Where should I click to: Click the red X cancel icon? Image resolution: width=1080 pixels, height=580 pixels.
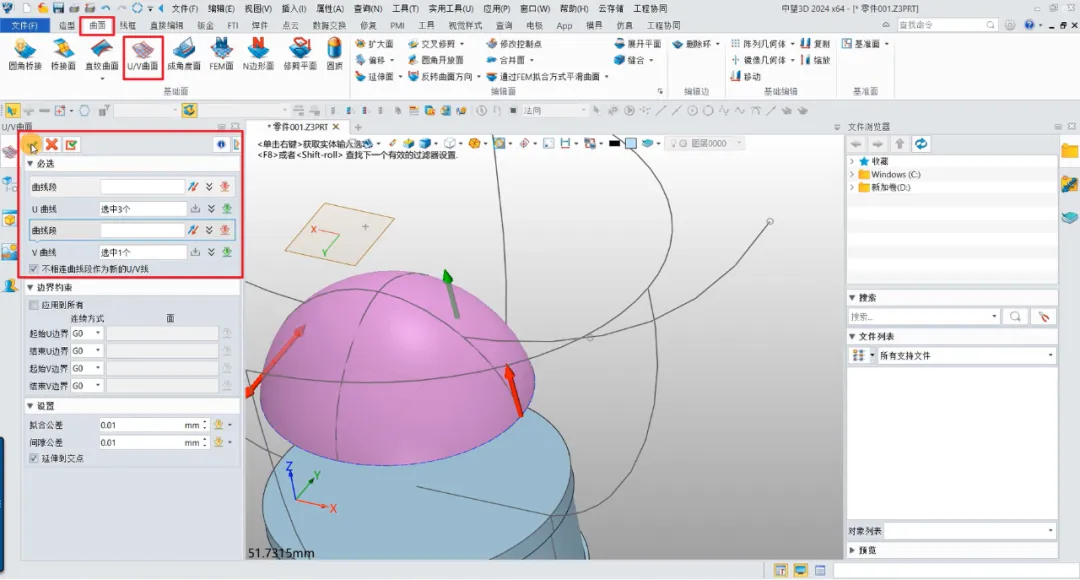coord(52,145)
